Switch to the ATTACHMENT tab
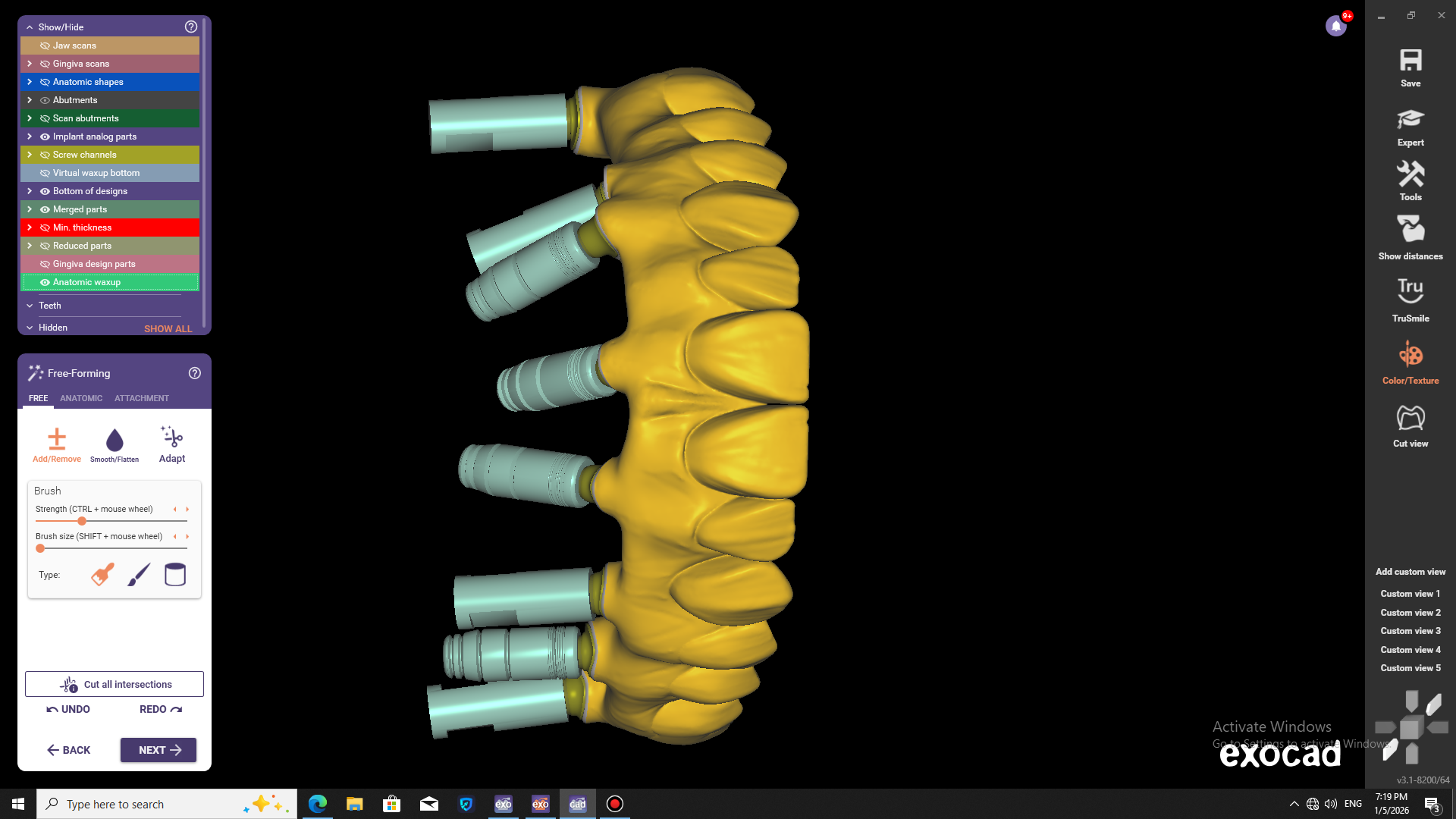This screenshot has width=1456, height=819. (x=142, y=398)
